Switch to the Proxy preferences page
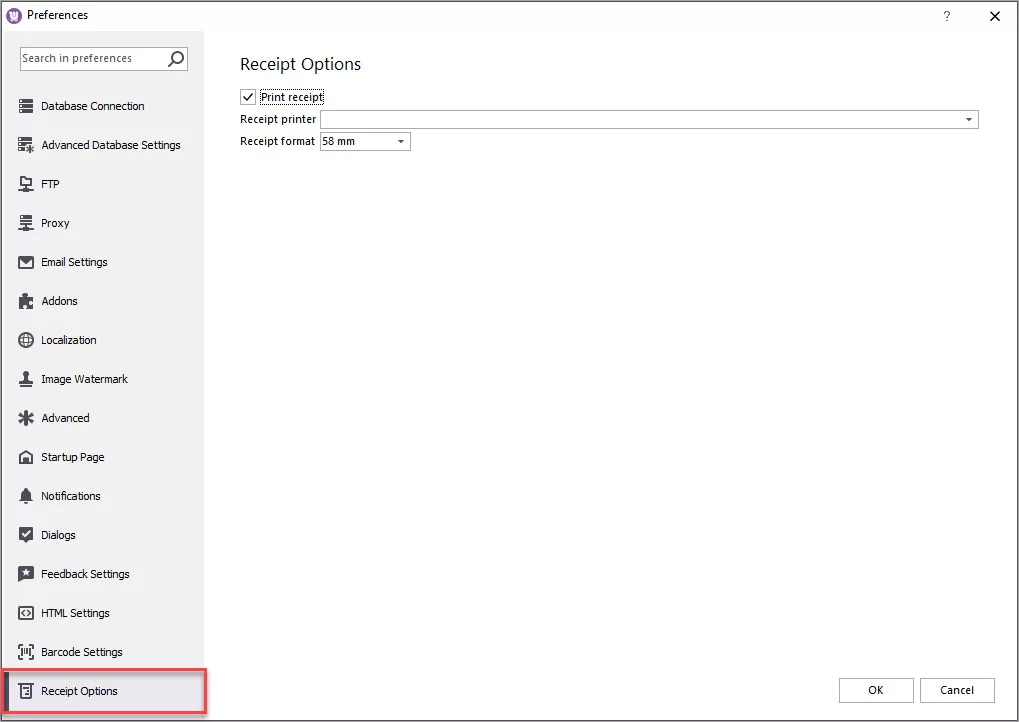The height and width of the screenshot is (722, 1019). 55,223
